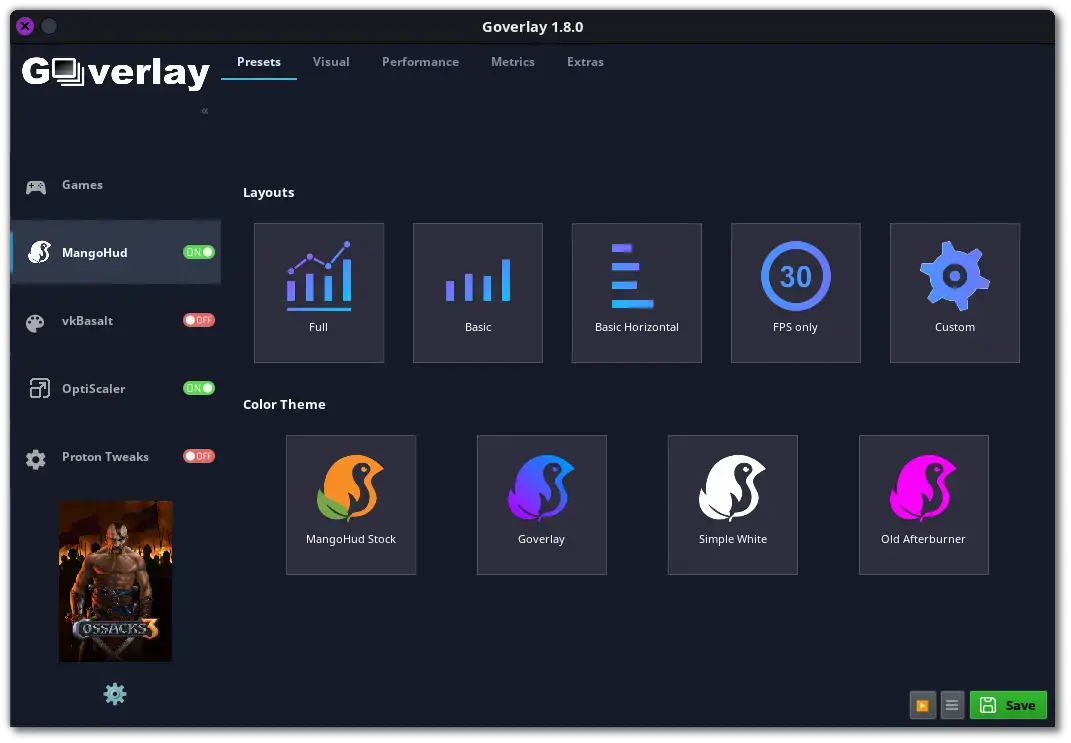Click the green Save button
1071x743 pixels.
click(1008, 705)
